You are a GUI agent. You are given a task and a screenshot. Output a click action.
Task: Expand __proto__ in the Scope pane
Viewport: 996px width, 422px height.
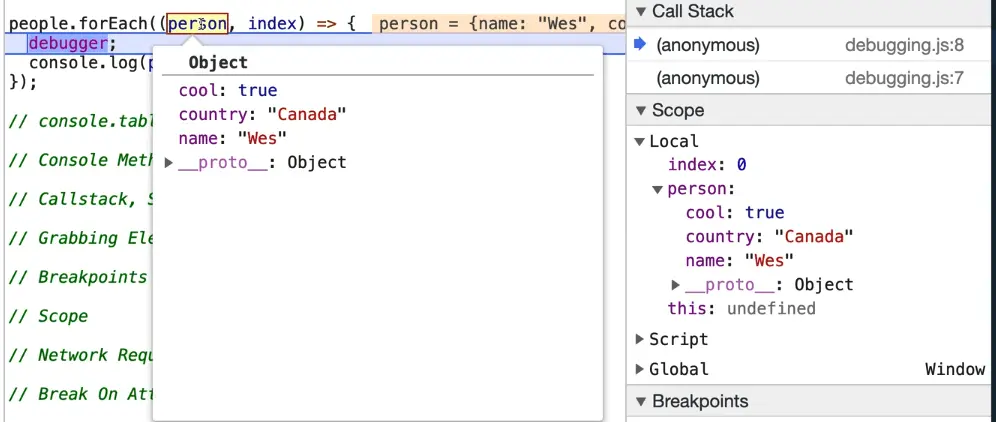click(x=676, y=285)
